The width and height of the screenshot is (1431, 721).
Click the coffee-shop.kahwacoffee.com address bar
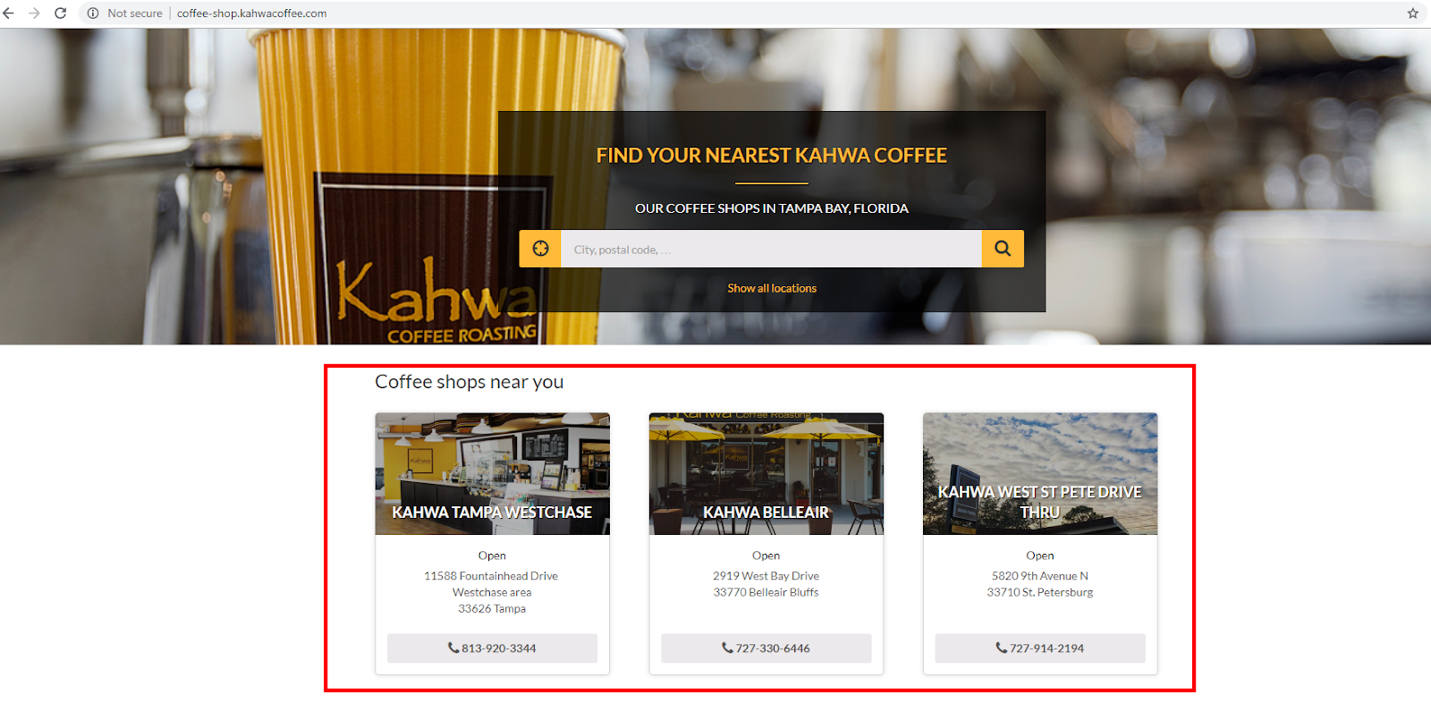[x=251, y=13]
